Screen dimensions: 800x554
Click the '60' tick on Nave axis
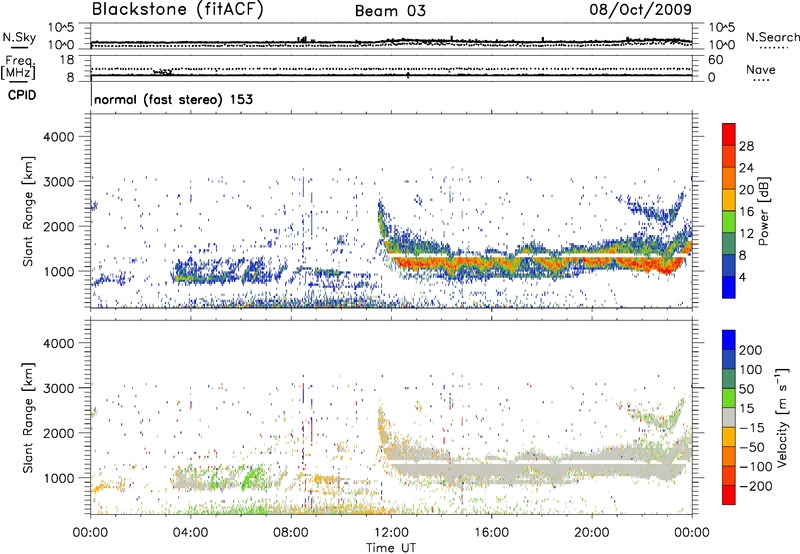pos(716,60)
